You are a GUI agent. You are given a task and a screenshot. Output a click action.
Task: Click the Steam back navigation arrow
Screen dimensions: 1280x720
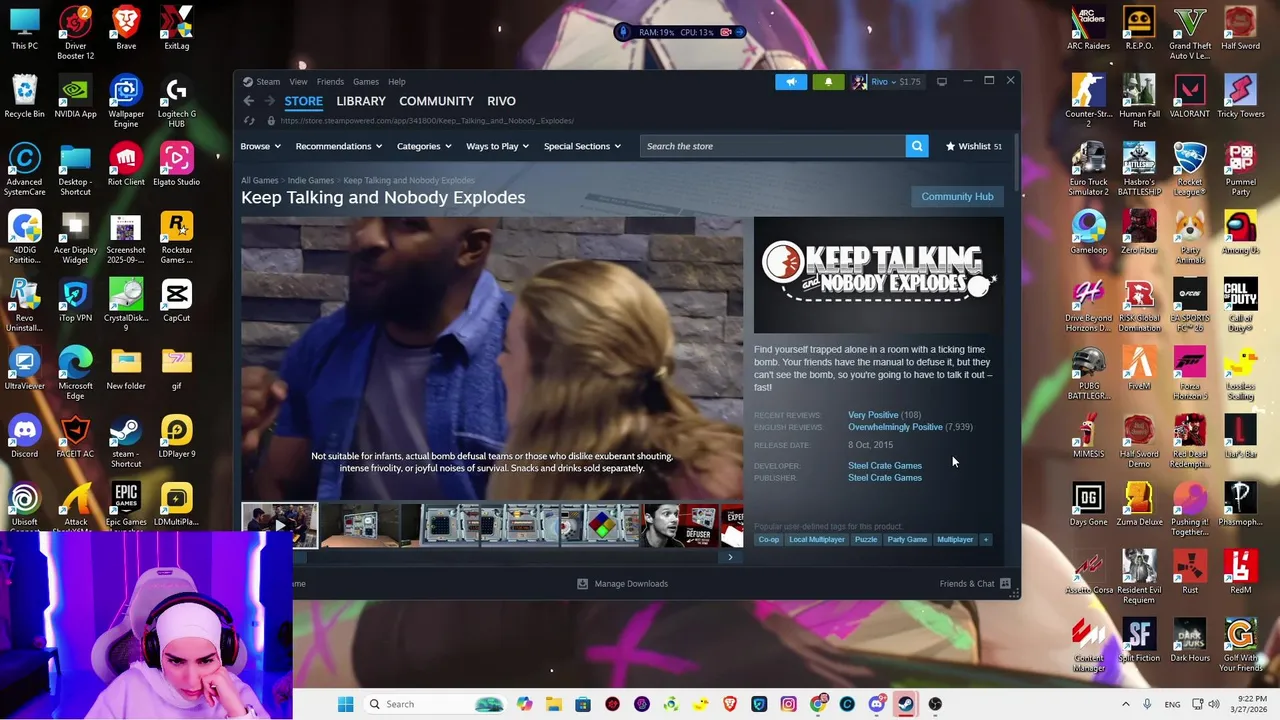click(x=249, y=101)
